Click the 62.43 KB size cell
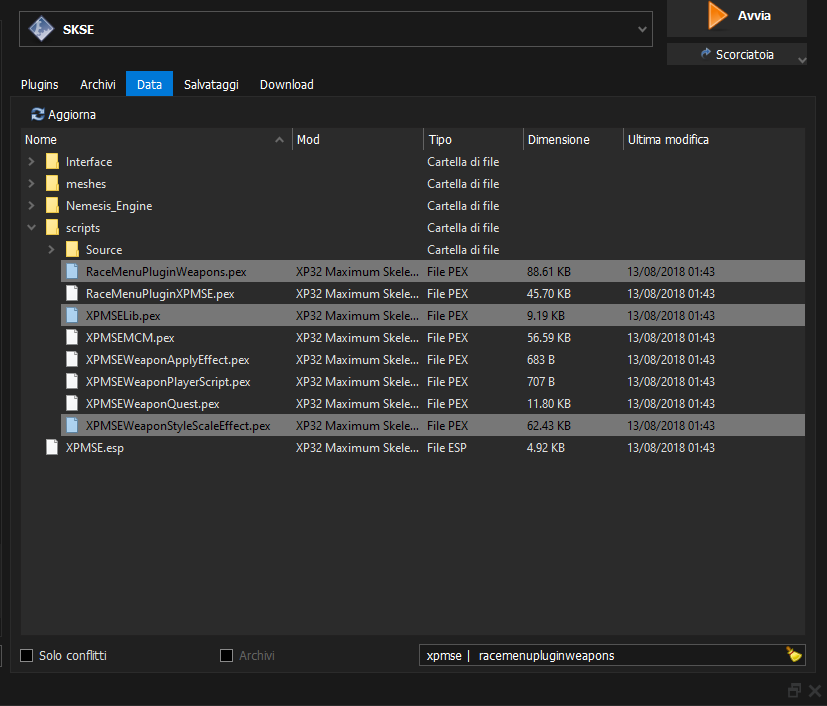The width and height of the screenshot is (827, 706). coord(549,425)
